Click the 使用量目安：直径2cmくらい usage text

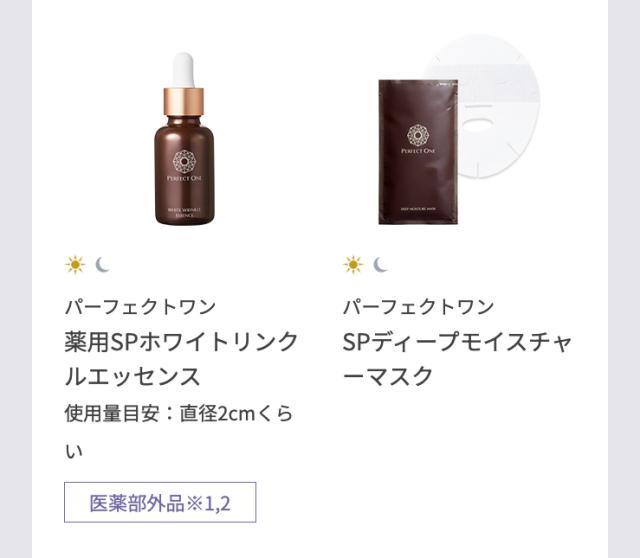(179, 432)
